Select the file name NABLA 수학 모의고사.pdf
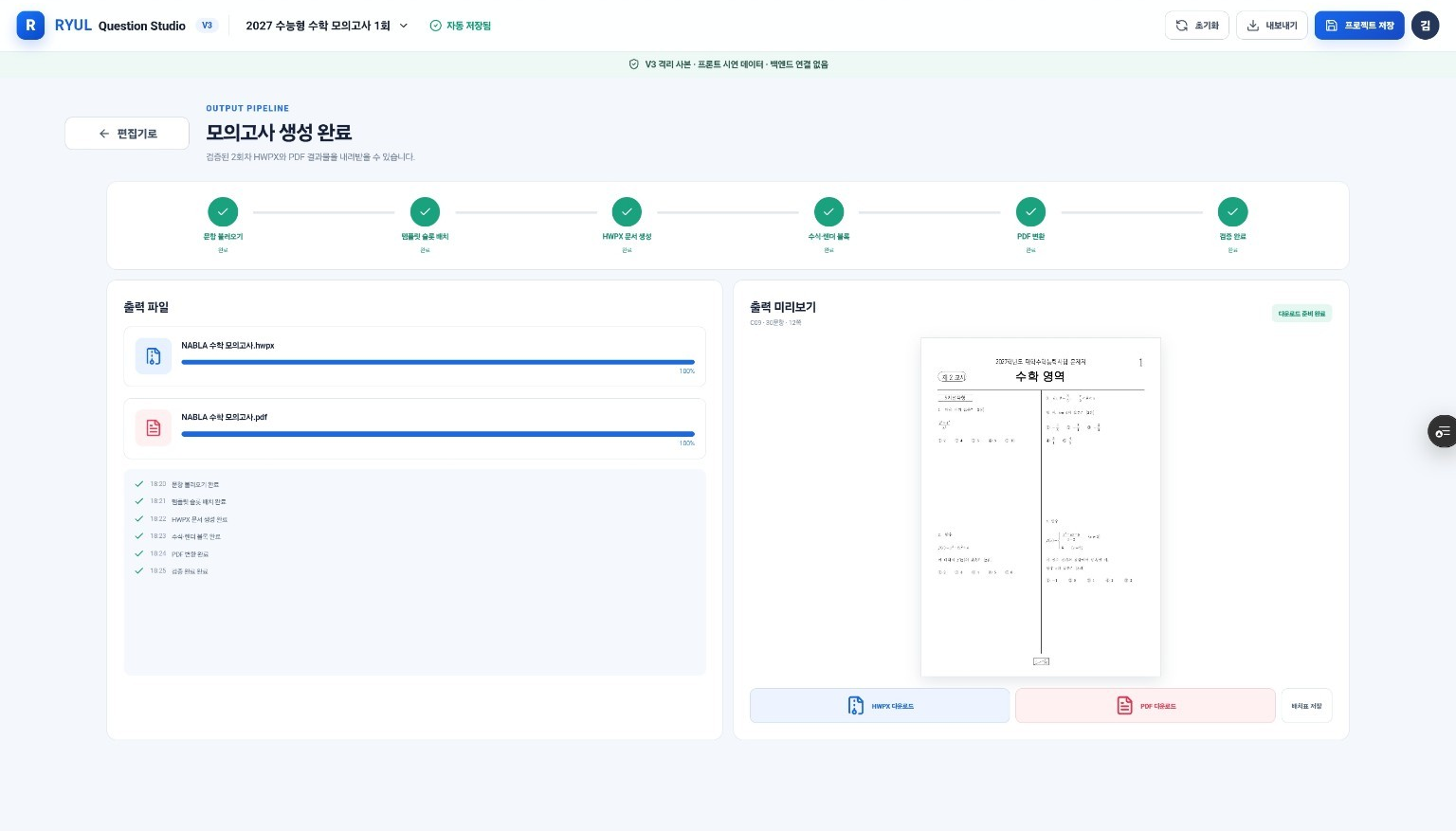Image resolution: width=1456 pixels, height=831 pixels. [225, 417]
